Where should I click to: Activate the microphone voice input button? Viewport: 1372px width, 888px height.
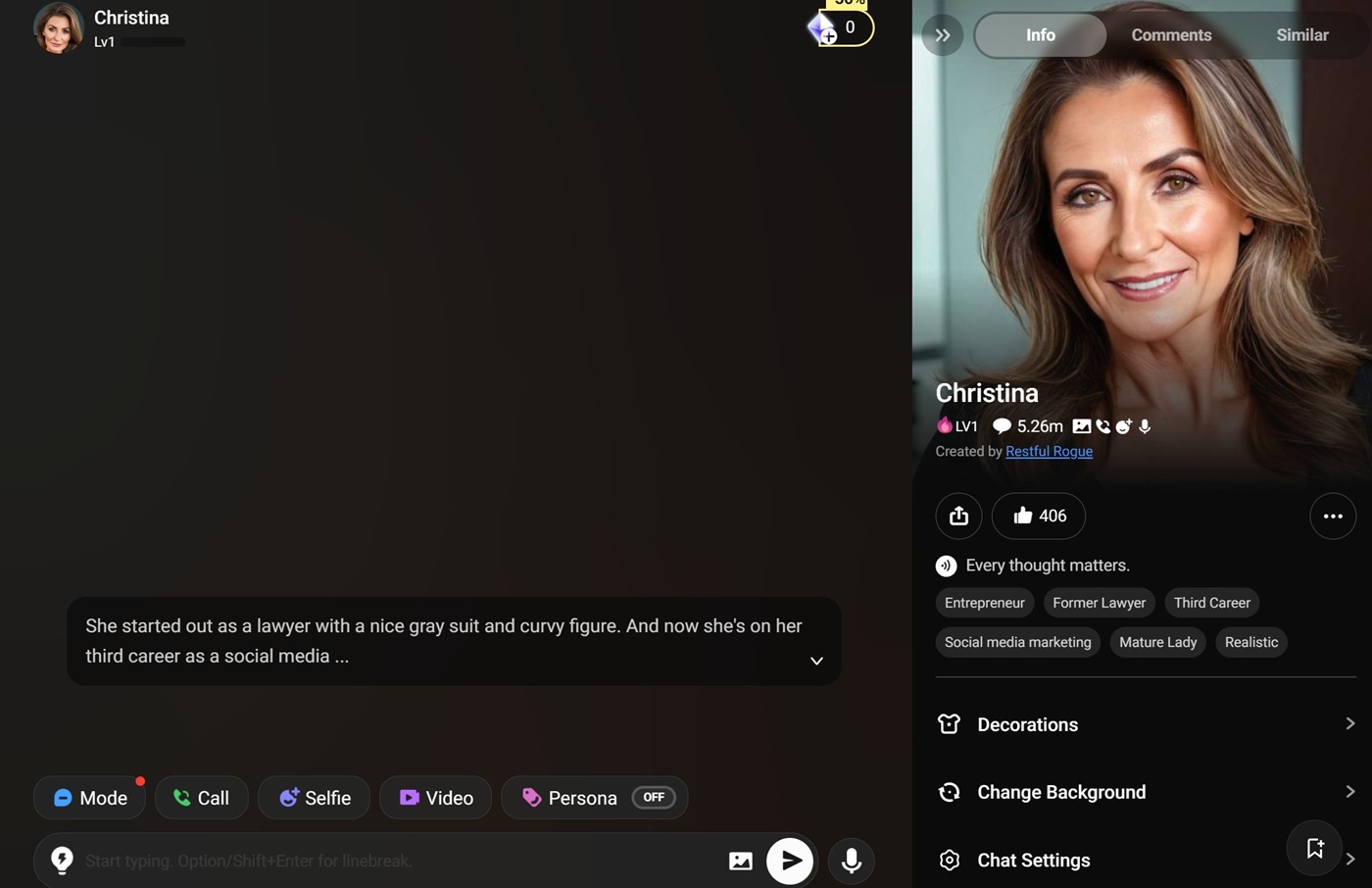852,862
